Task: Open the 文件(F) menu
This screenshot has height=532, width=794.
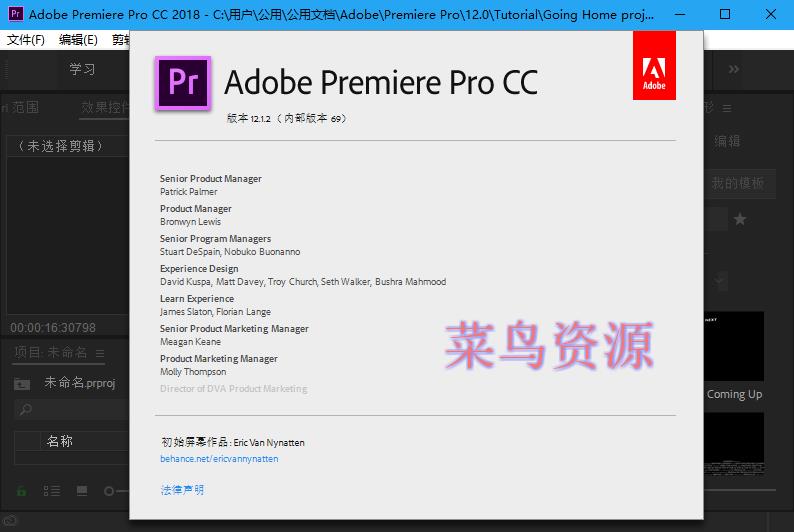Action: click(25, 39)
